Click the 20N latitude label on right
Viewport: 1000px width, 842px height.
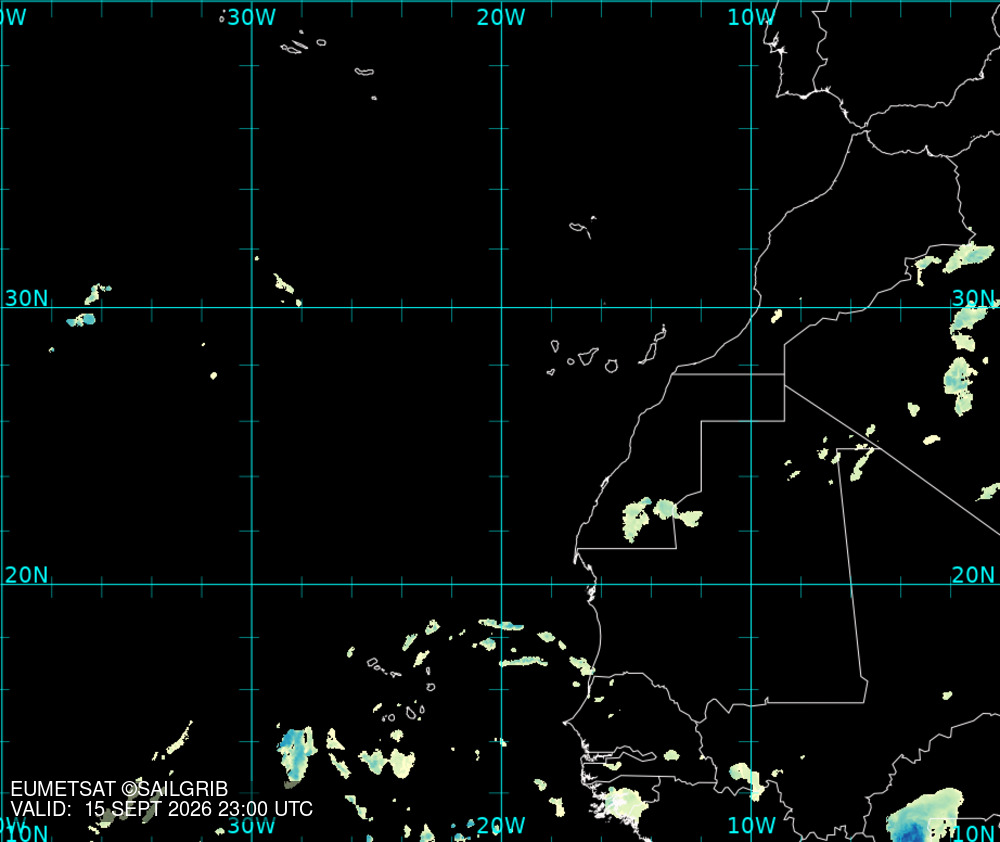coord(973,575)
